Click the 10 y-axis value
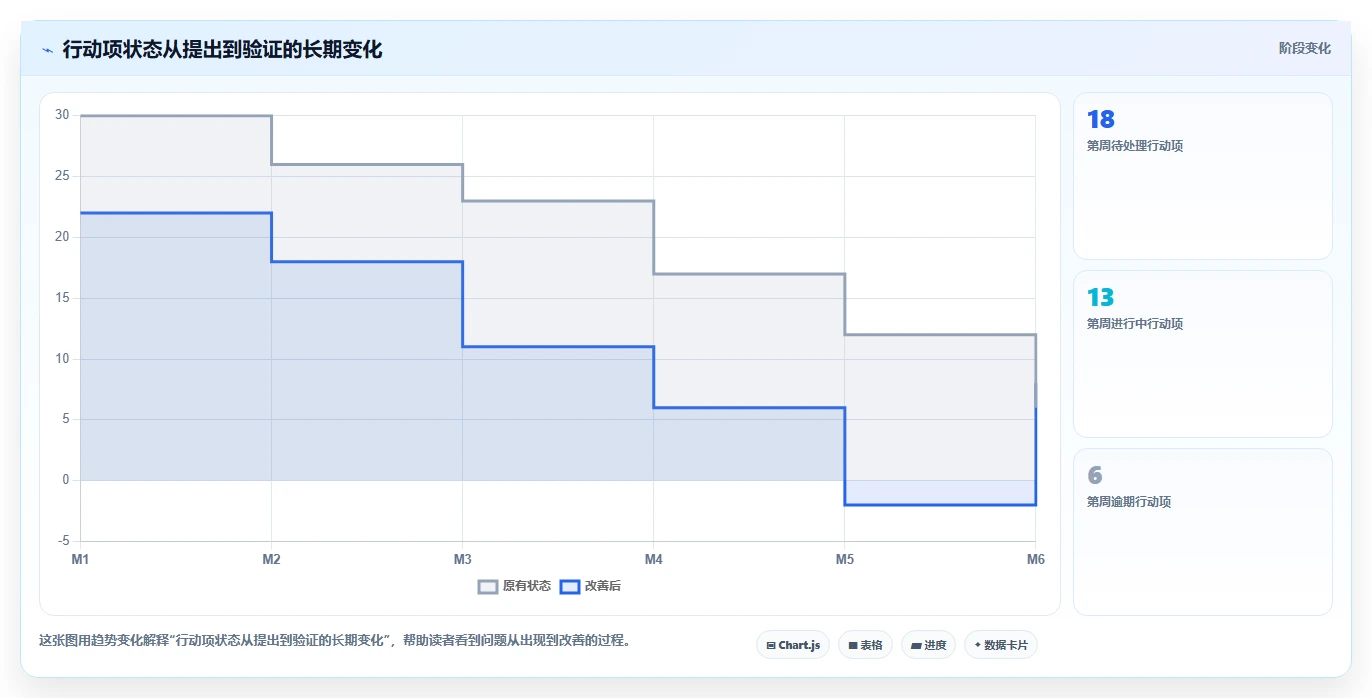1372x698 pixels. [x=62, y=359]
